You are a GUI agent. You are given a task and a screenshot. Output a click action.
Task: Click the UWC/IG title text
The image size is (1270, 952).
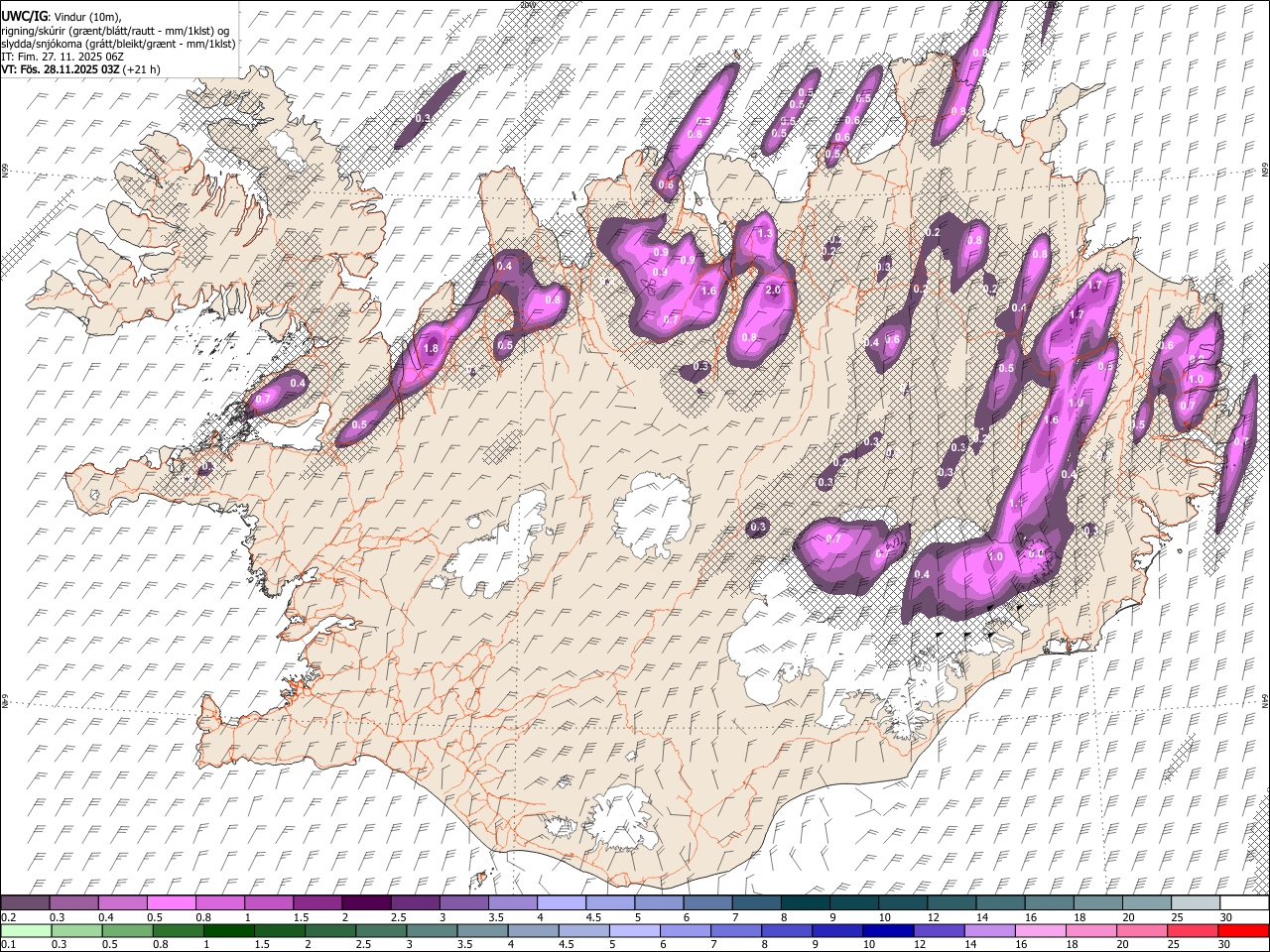pyautogui.click(x=23, y=16)
